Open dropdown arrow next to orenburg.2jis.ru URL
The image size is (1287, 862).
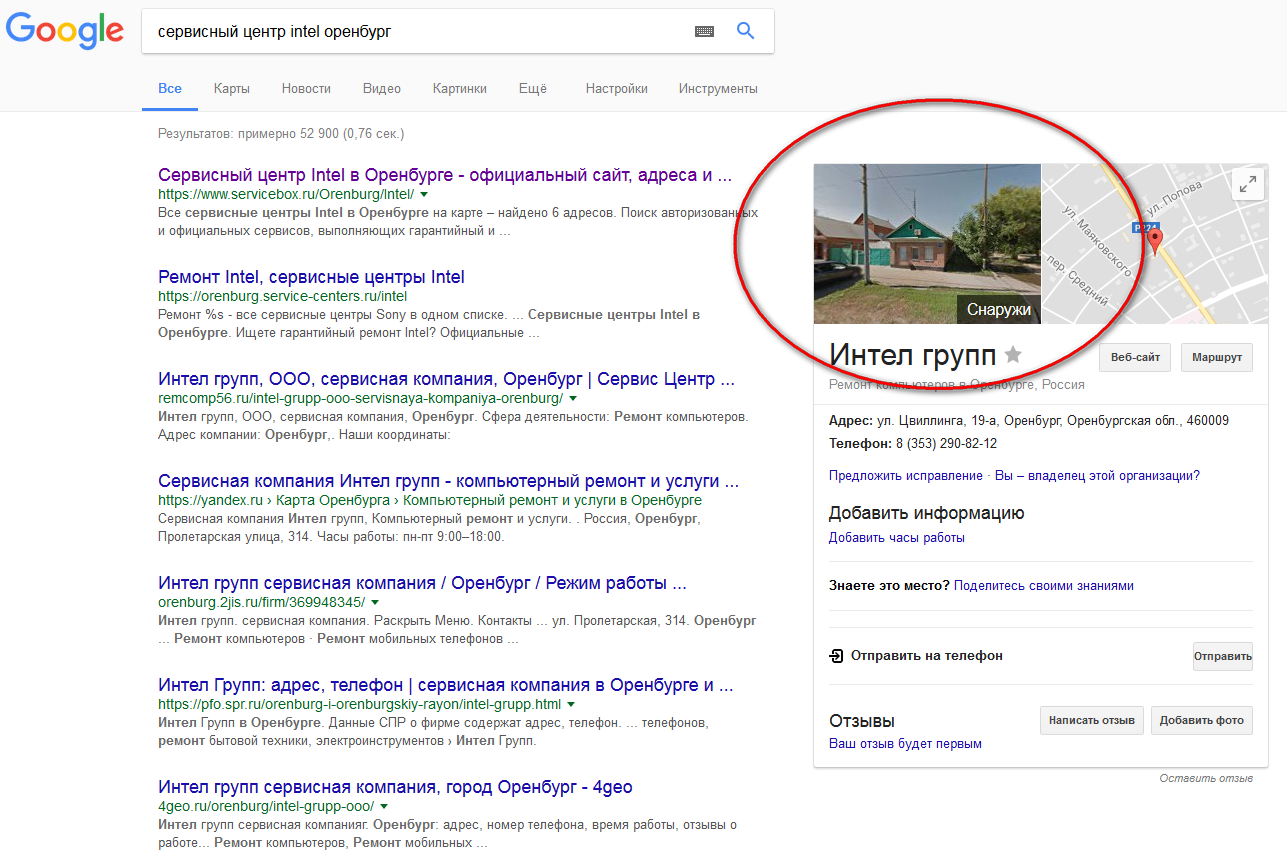coord(375,603)
